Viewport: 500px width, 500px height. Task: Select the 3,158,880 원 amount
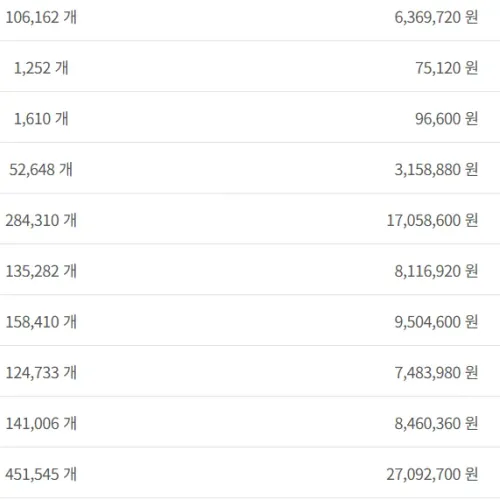click(436, 170)
